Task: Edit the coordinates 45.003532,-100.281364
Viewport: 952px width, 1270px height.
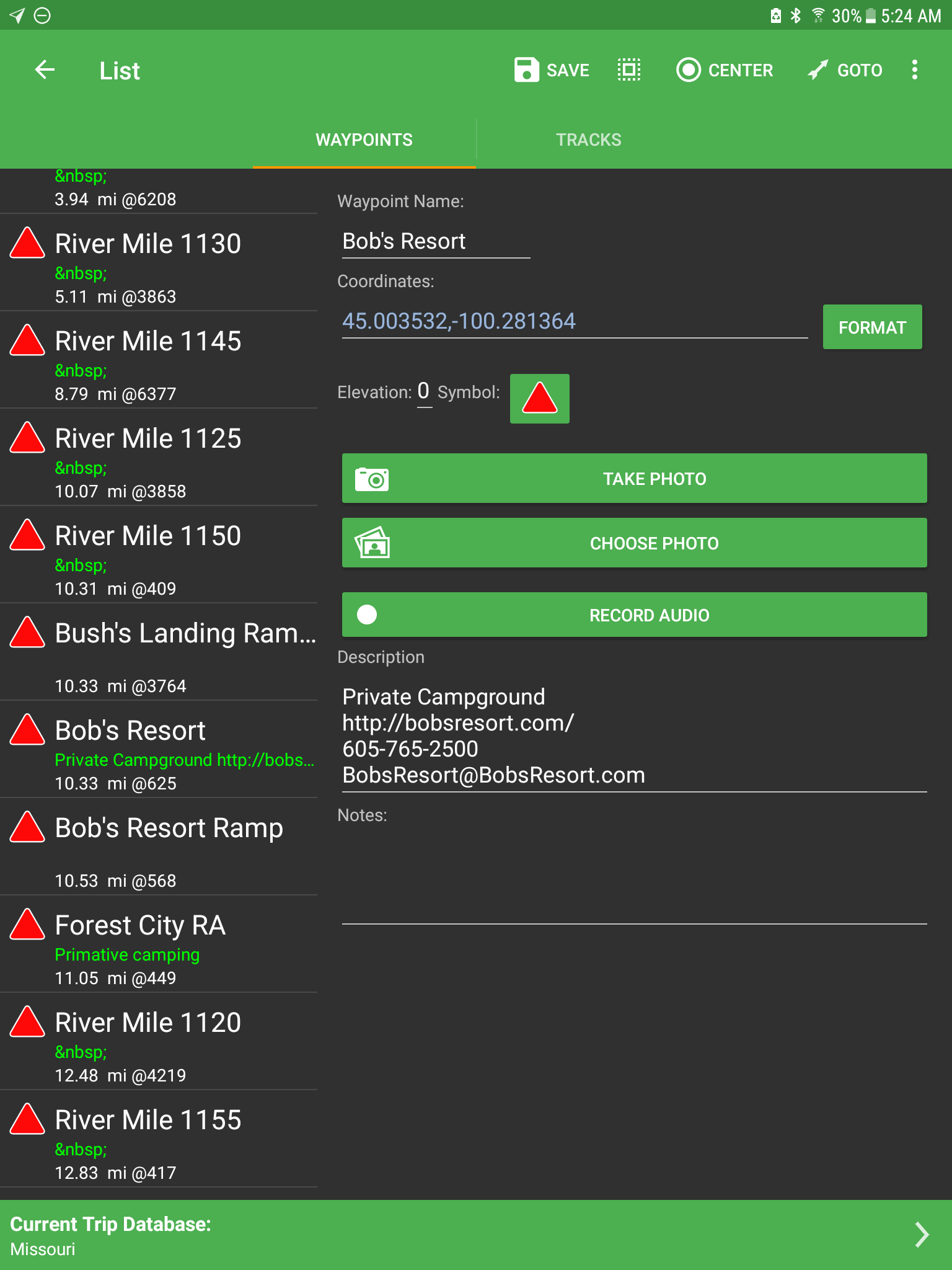Action: [x=575, y=321]
